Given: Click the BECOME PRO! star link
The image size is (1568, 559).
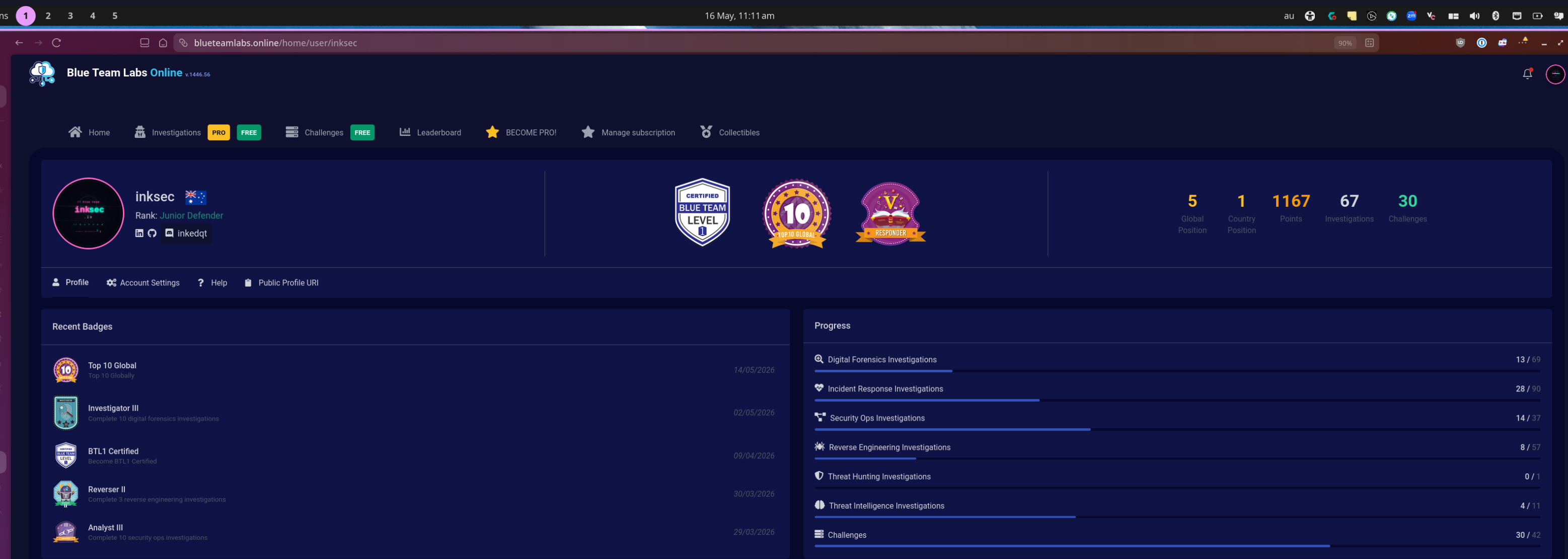Looking at the screenshot, I should 521,132.
